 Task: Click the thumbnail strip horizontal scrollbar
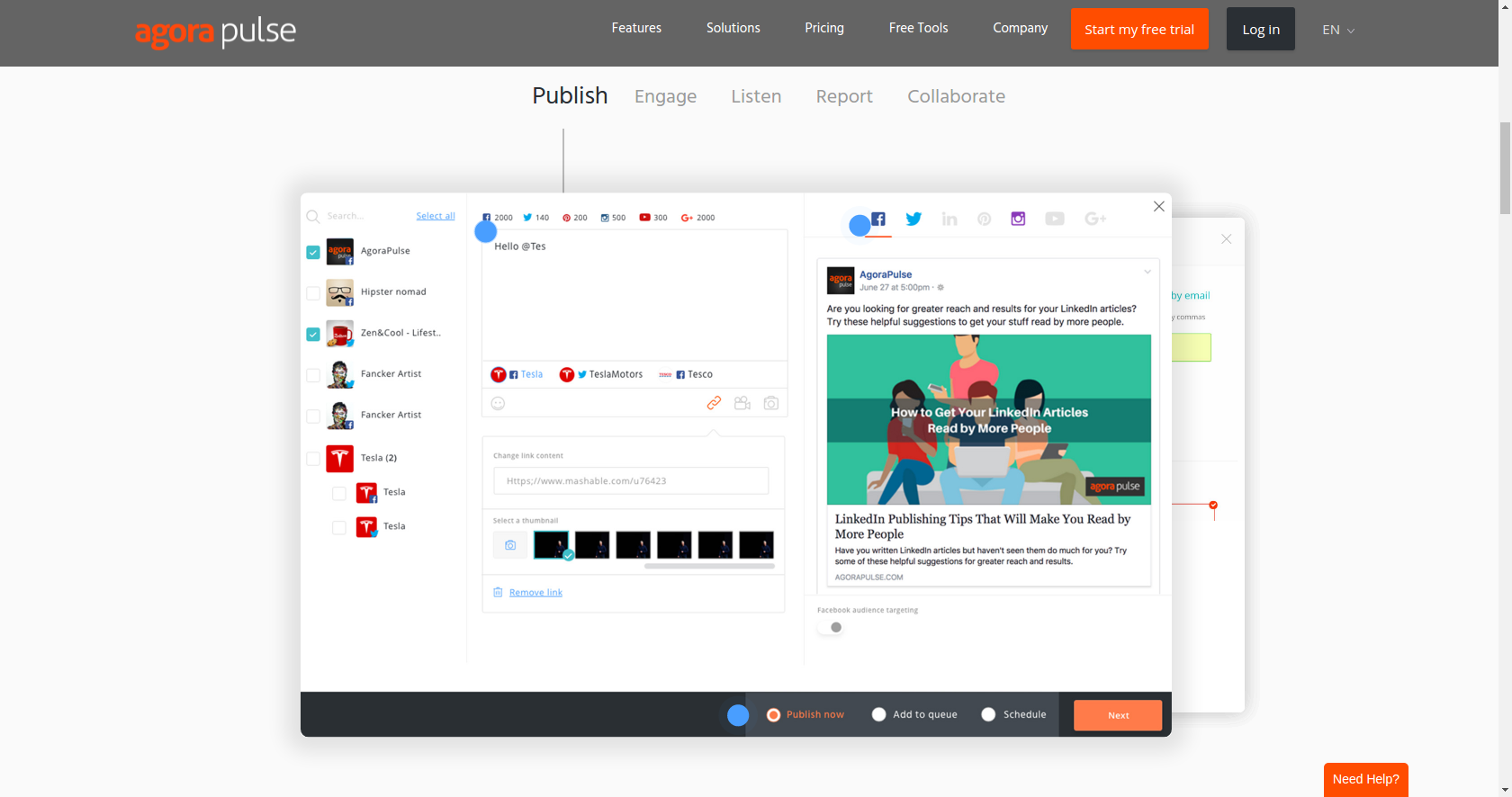[x=709, y=567]
